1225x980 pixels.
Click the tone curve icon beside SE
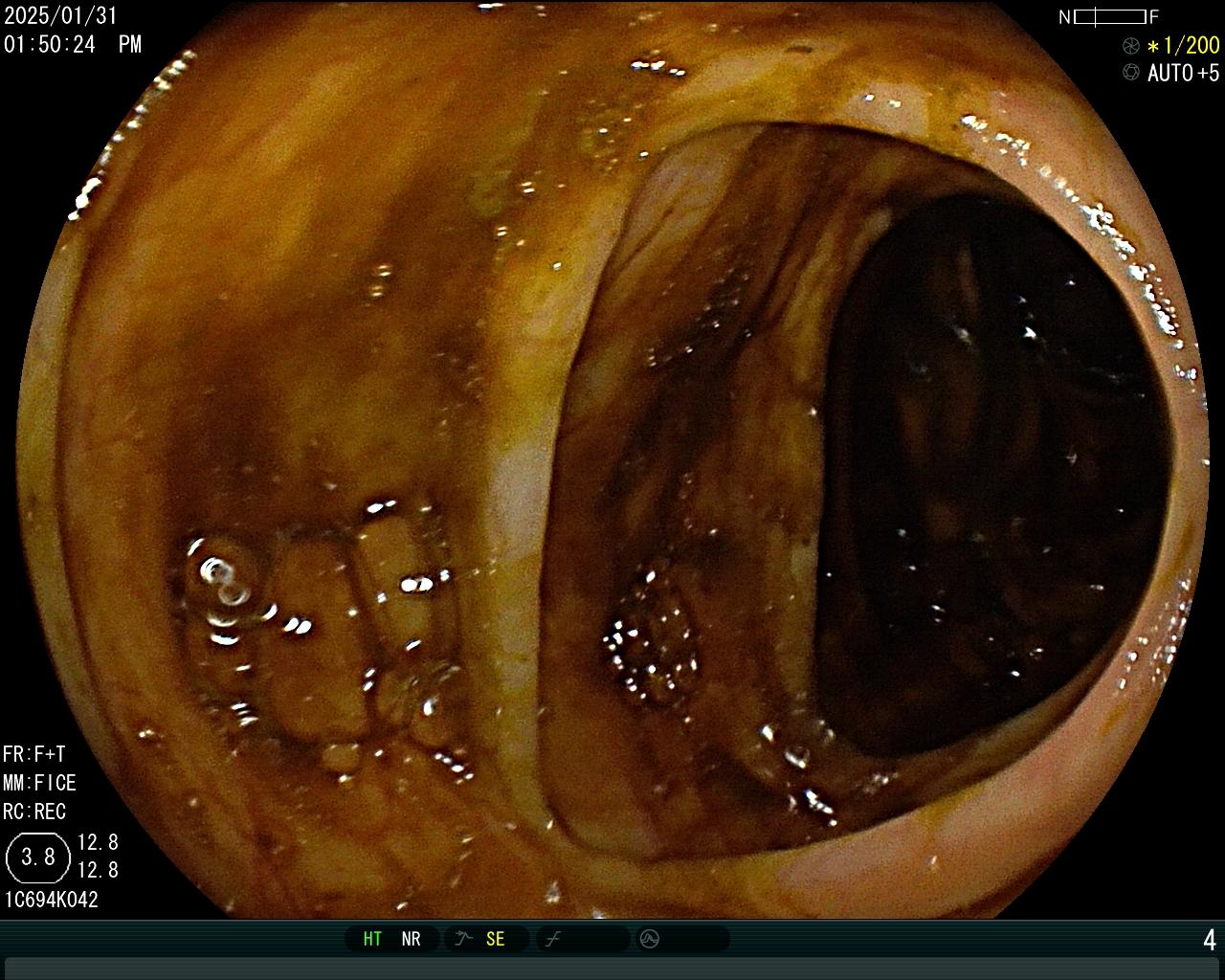point(464,939)
